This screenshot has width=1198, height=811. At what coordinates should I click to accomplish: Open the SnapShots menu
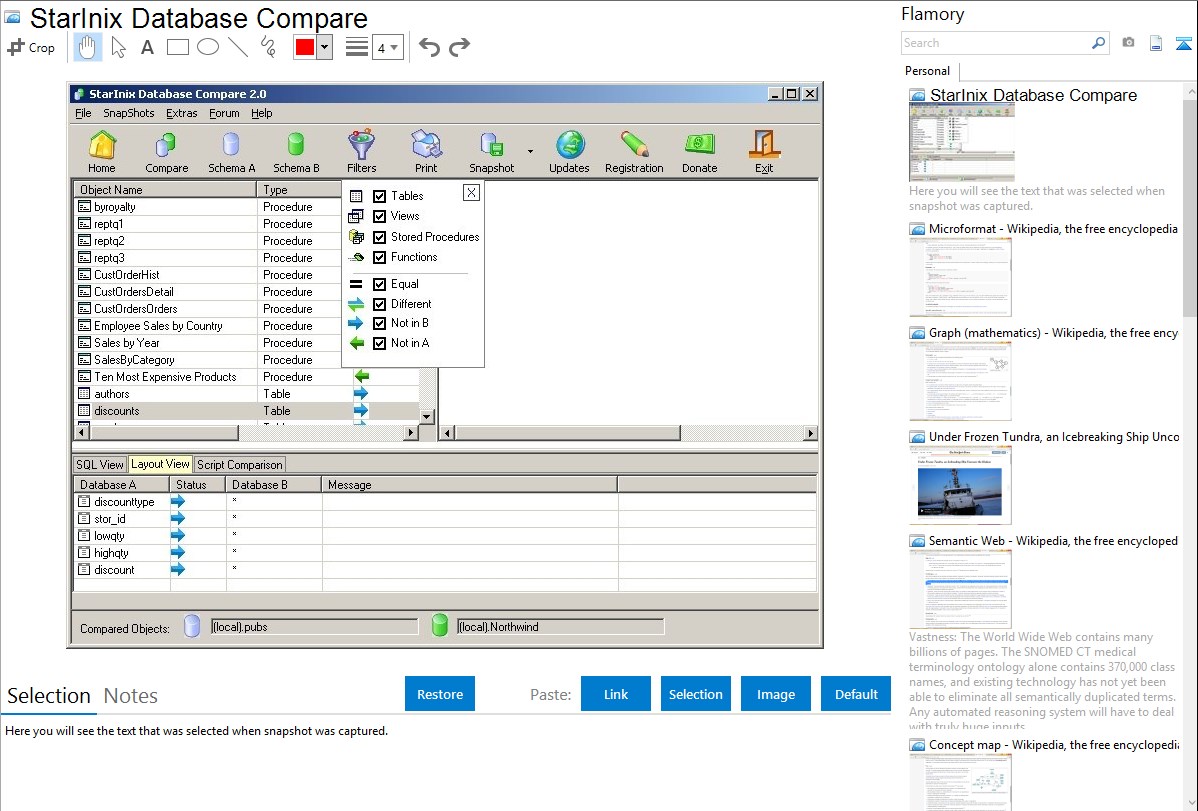tap(128, 113)
